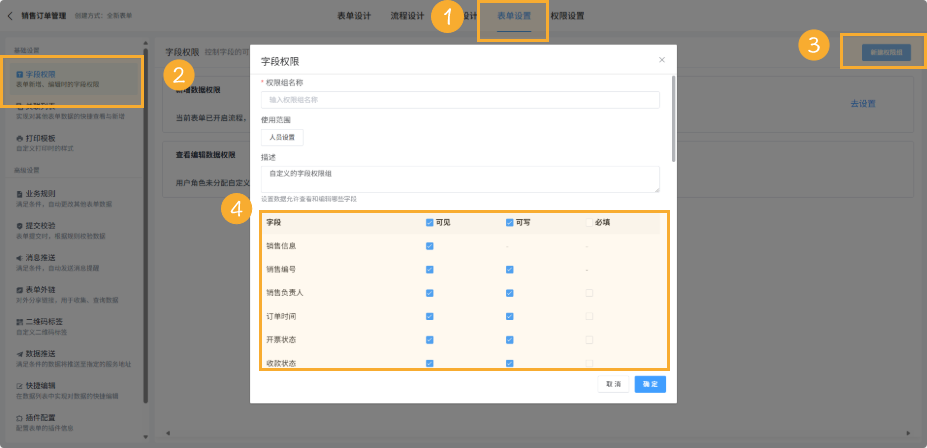The width and height of the screenshot is (927, 448).
Task: Check 必填 for 开票状态
Action: [589, 340]
